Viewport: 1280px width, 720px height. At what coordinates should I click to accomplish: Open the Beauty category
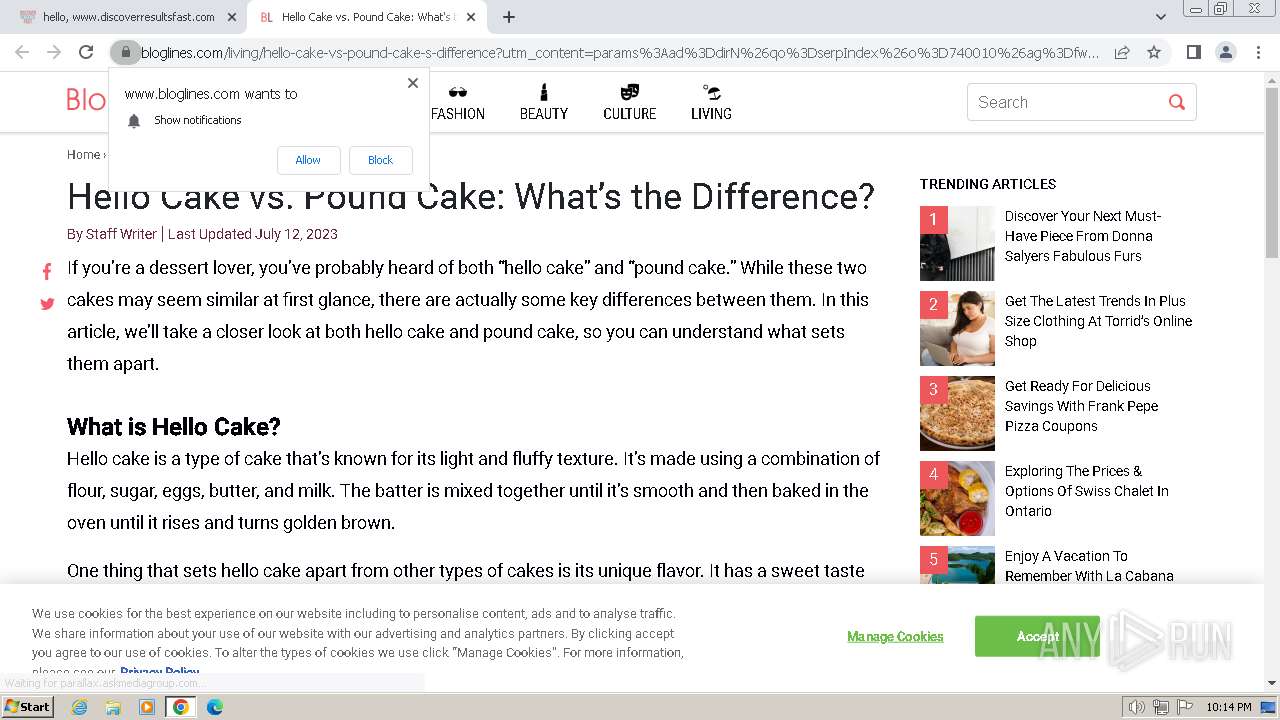coord(544,102)
